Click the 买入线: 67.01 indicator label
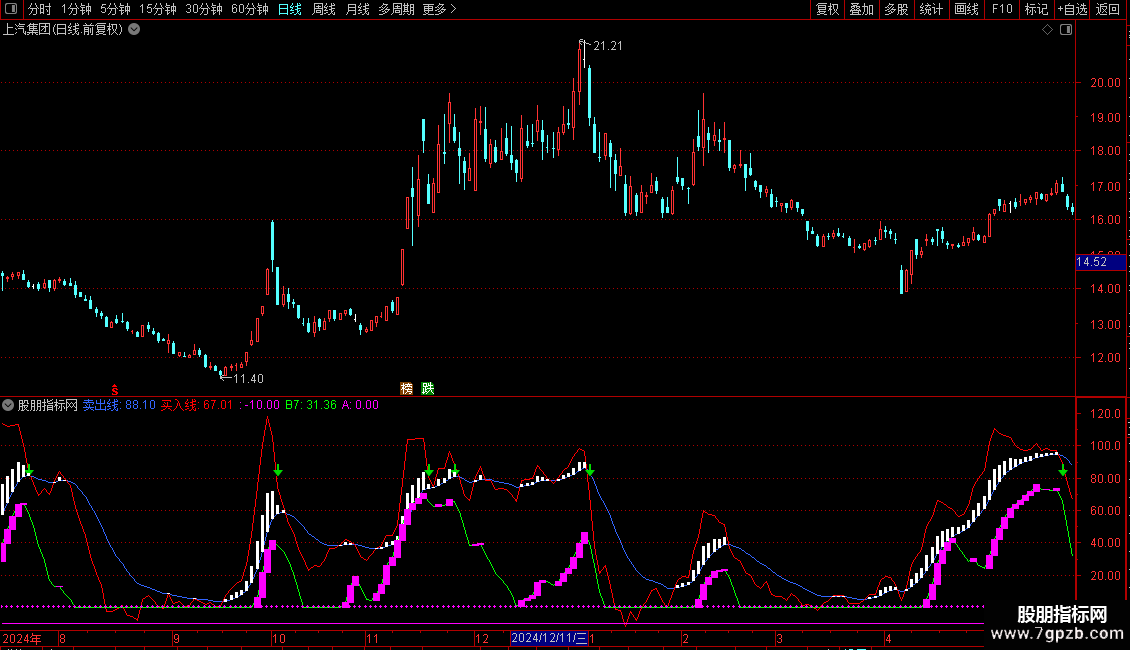Screen dimensions: 1130x650 coord(197,405)
